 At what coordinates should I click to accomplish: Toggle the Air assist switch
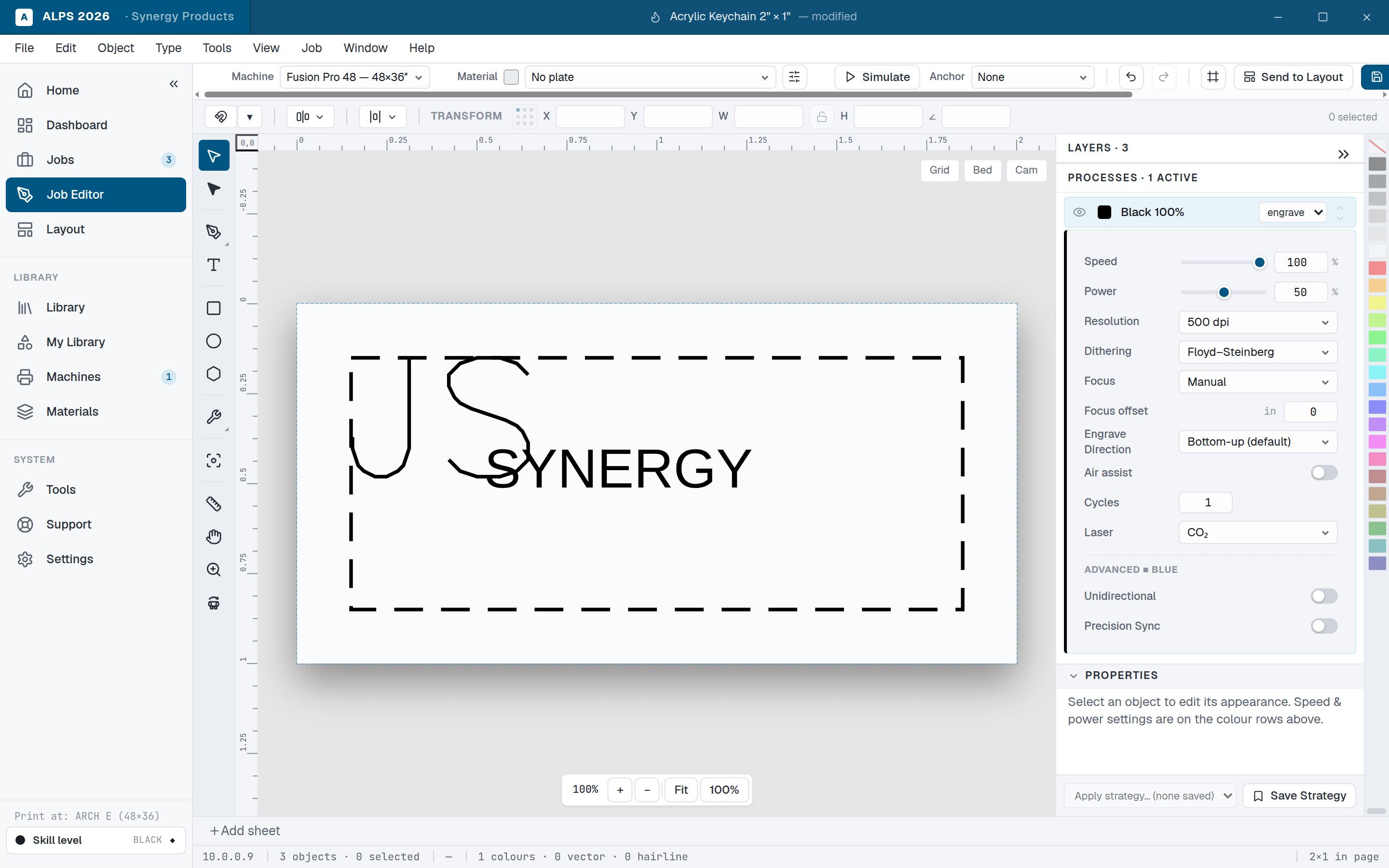coord(1324,473)
